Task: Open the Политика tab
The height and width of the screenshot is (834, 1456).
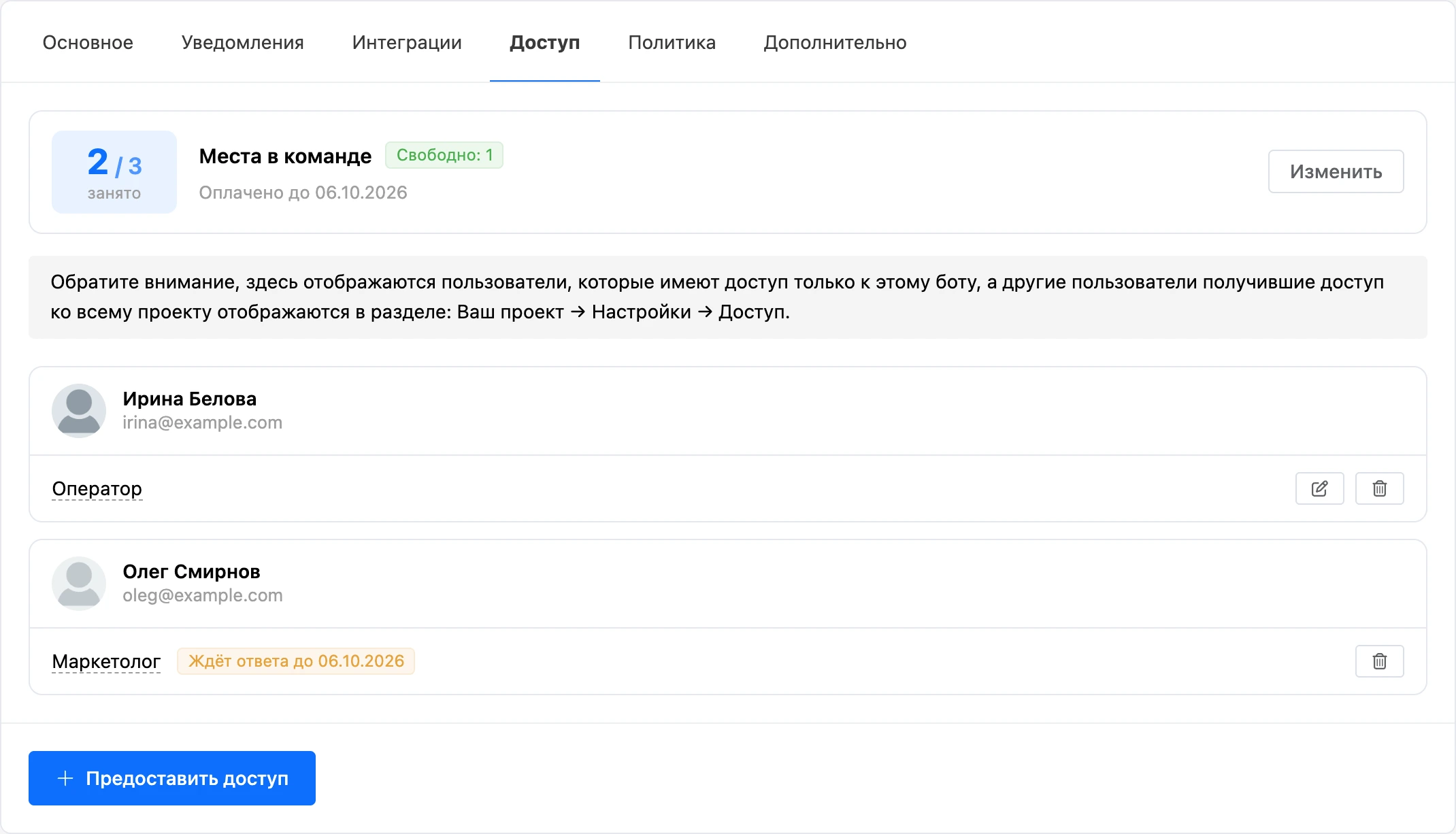Action: tap(672, 42)
